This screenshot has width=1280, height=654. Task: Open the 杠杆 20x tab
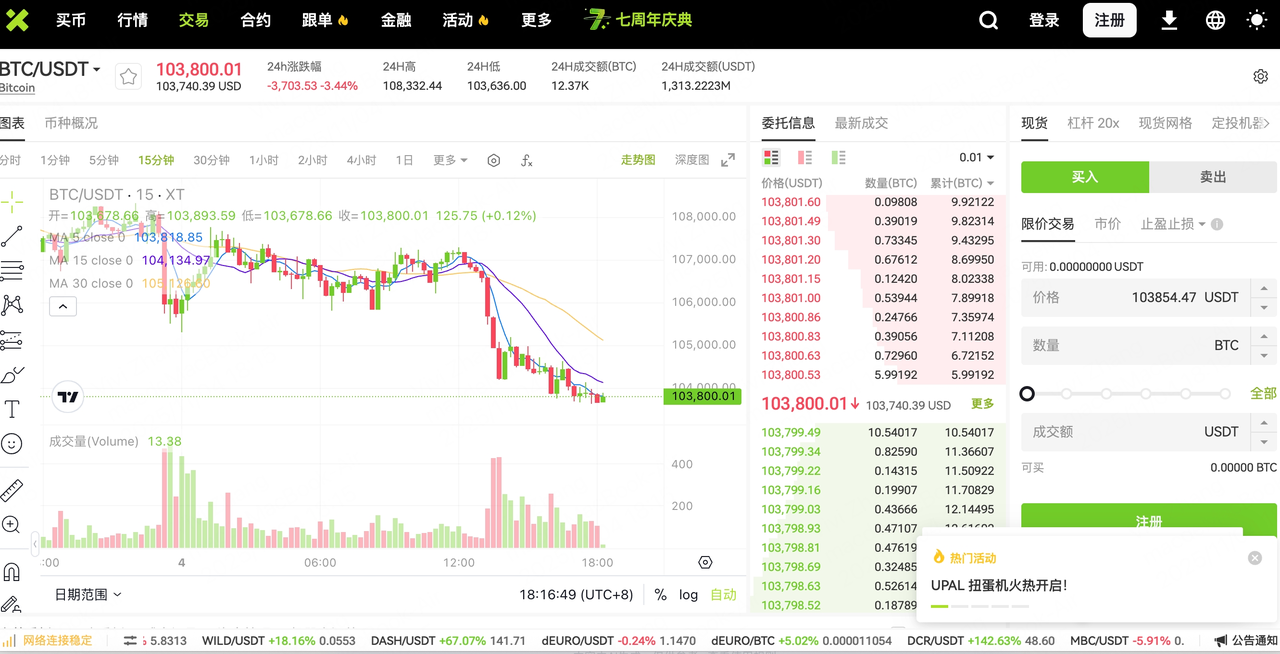coord(1093,123)
